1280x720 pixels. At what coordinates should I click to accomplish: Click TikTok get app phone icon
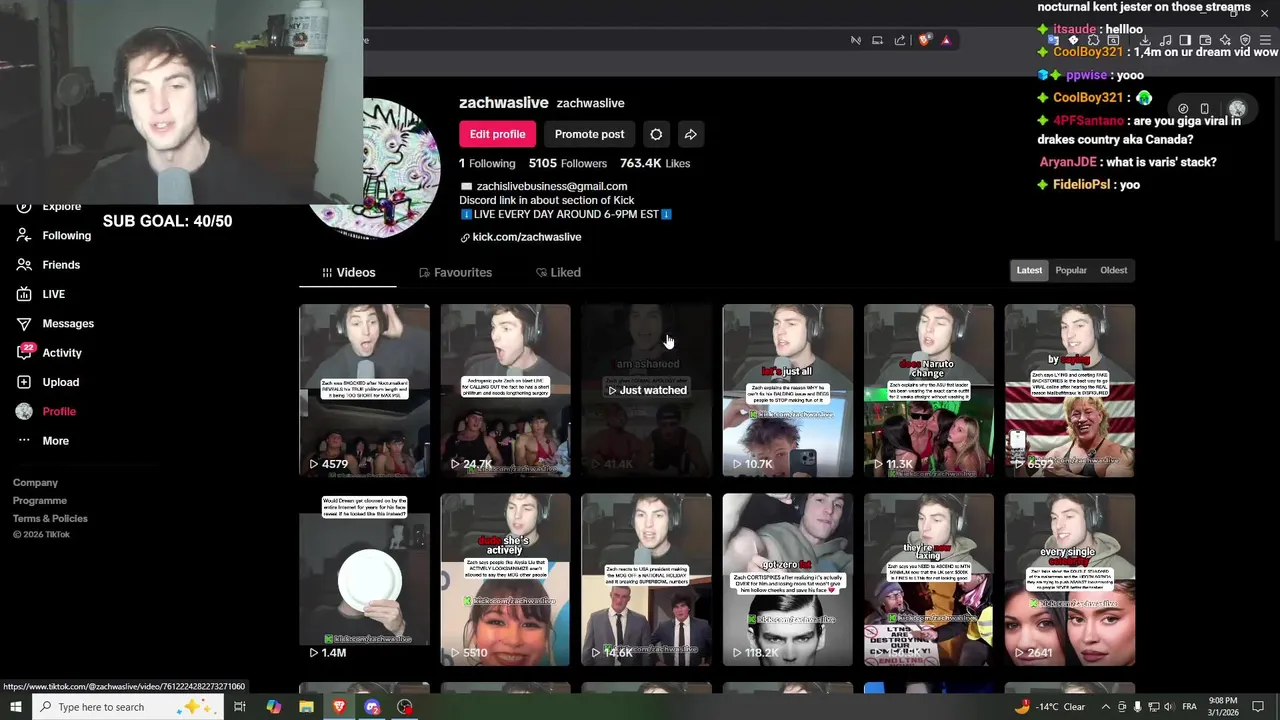[x=1204, y=108]
